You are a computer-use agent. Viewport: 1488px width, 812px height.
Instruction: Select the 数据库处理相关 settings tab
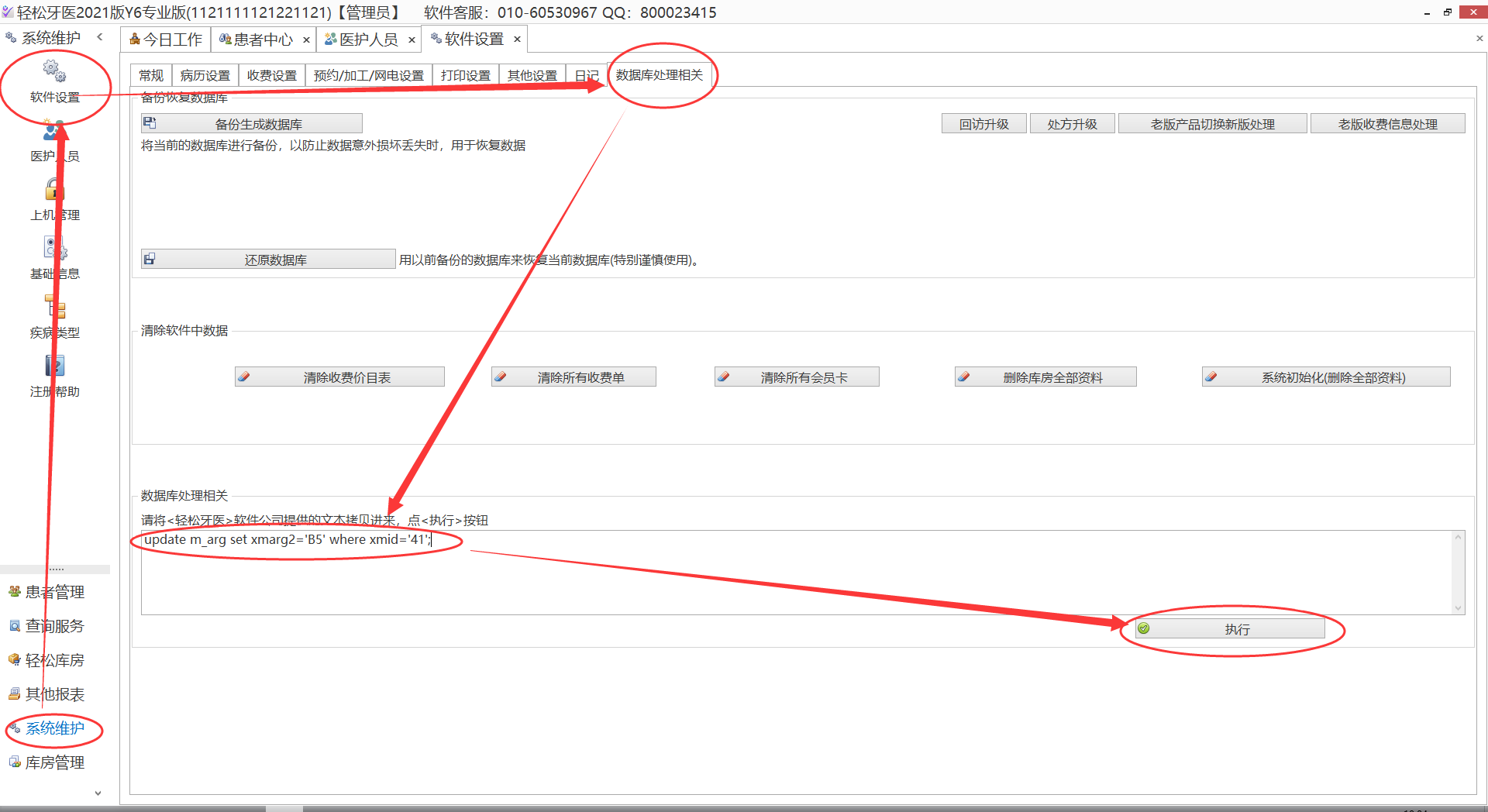[x=660, y=74]
